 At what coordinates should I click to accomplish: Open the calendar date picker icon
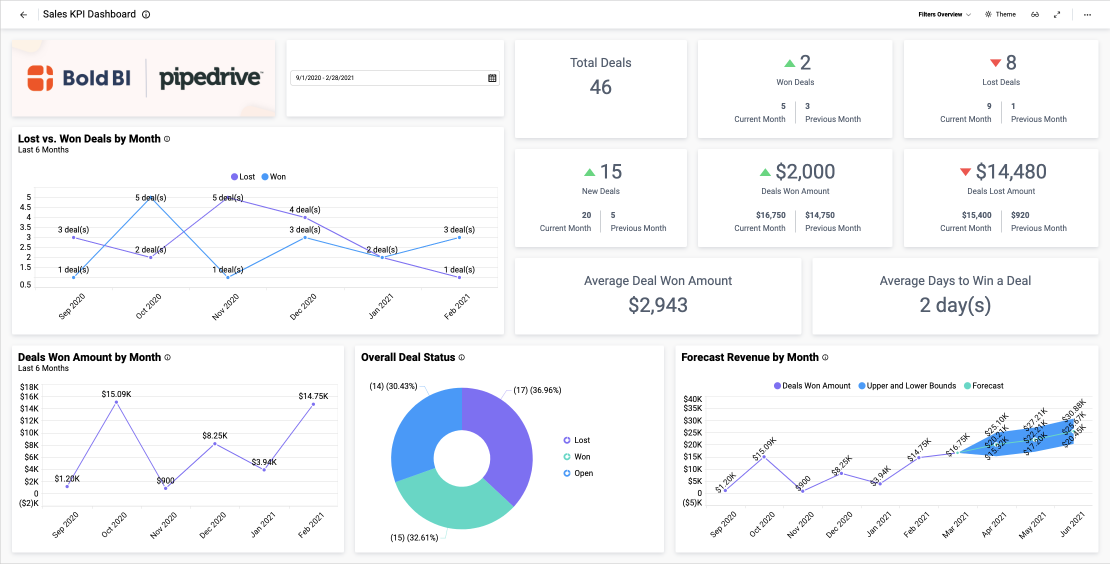pos(492,78)
